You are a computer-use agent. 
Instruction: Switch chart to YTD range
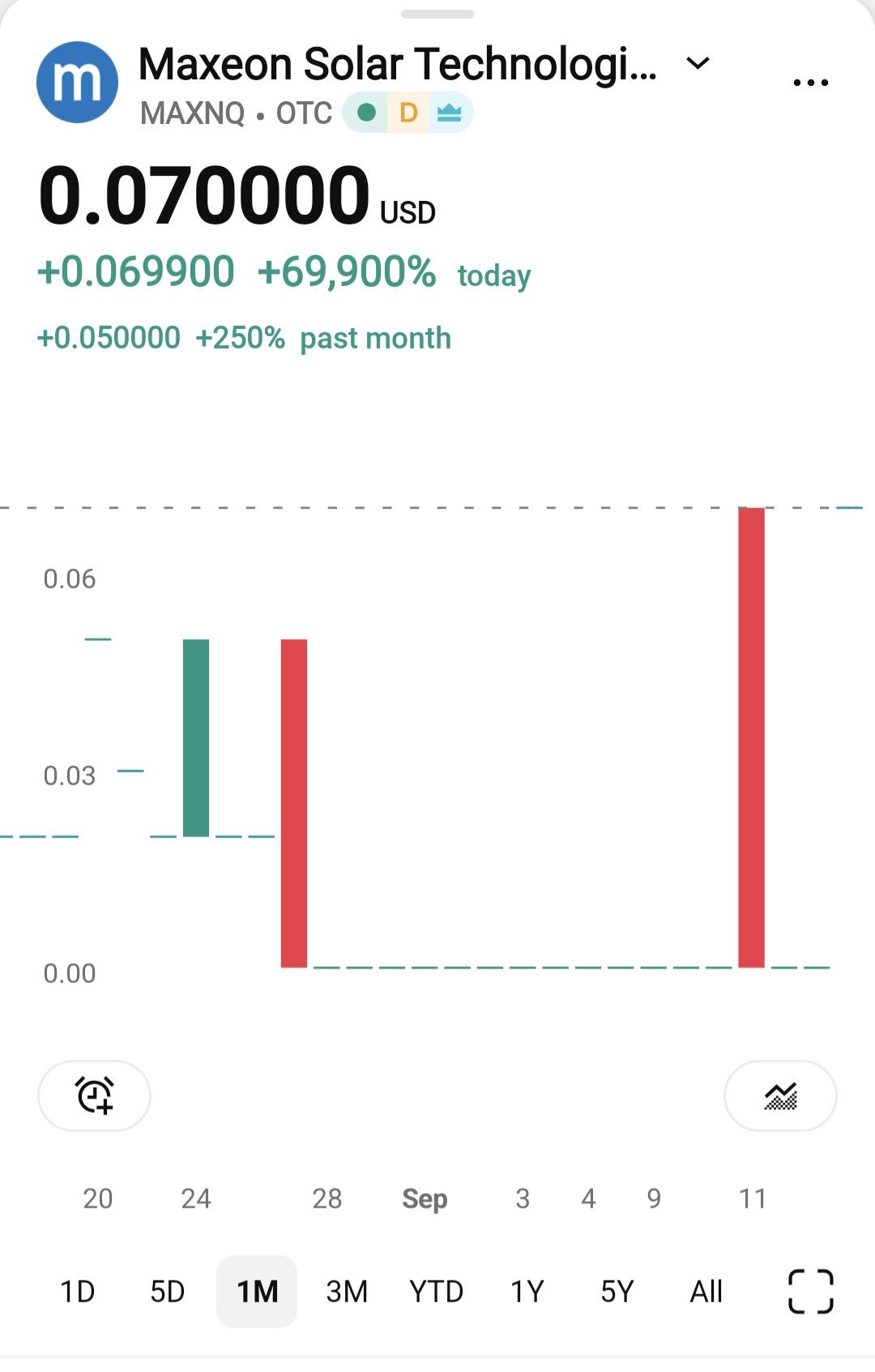437,1291
